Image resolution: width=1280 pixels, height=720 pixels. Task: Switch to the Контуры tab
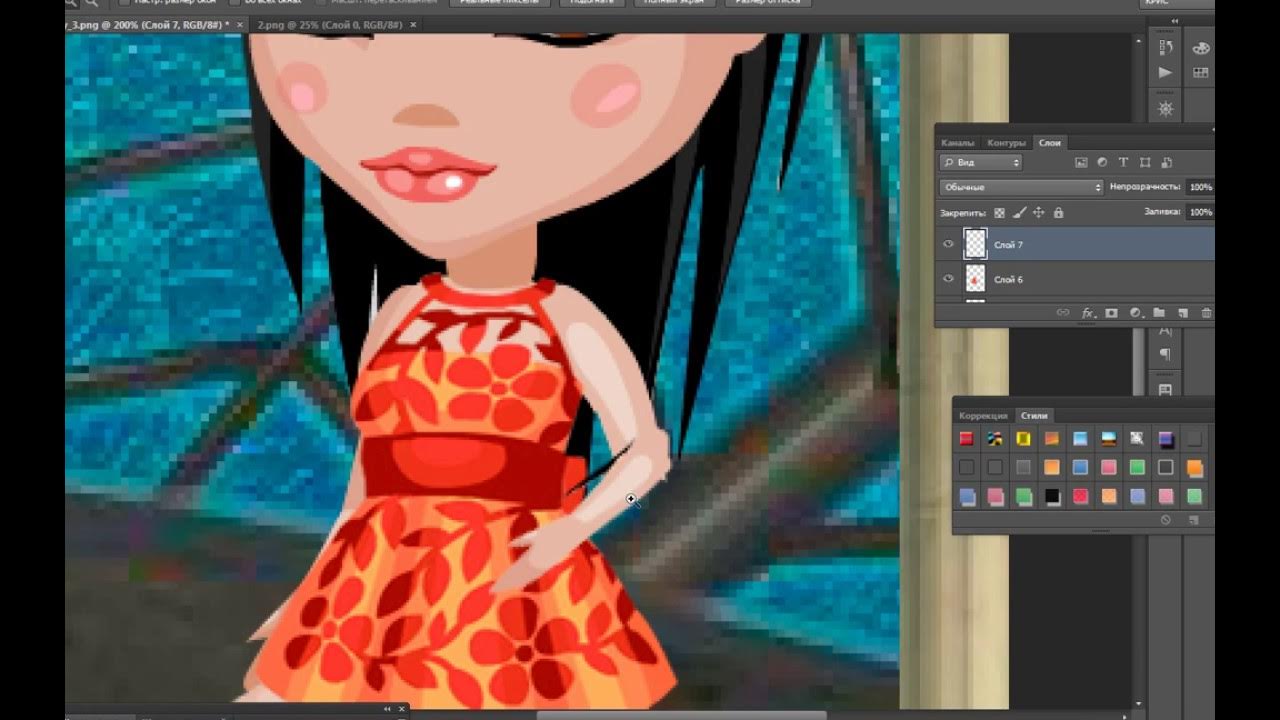1006,143
